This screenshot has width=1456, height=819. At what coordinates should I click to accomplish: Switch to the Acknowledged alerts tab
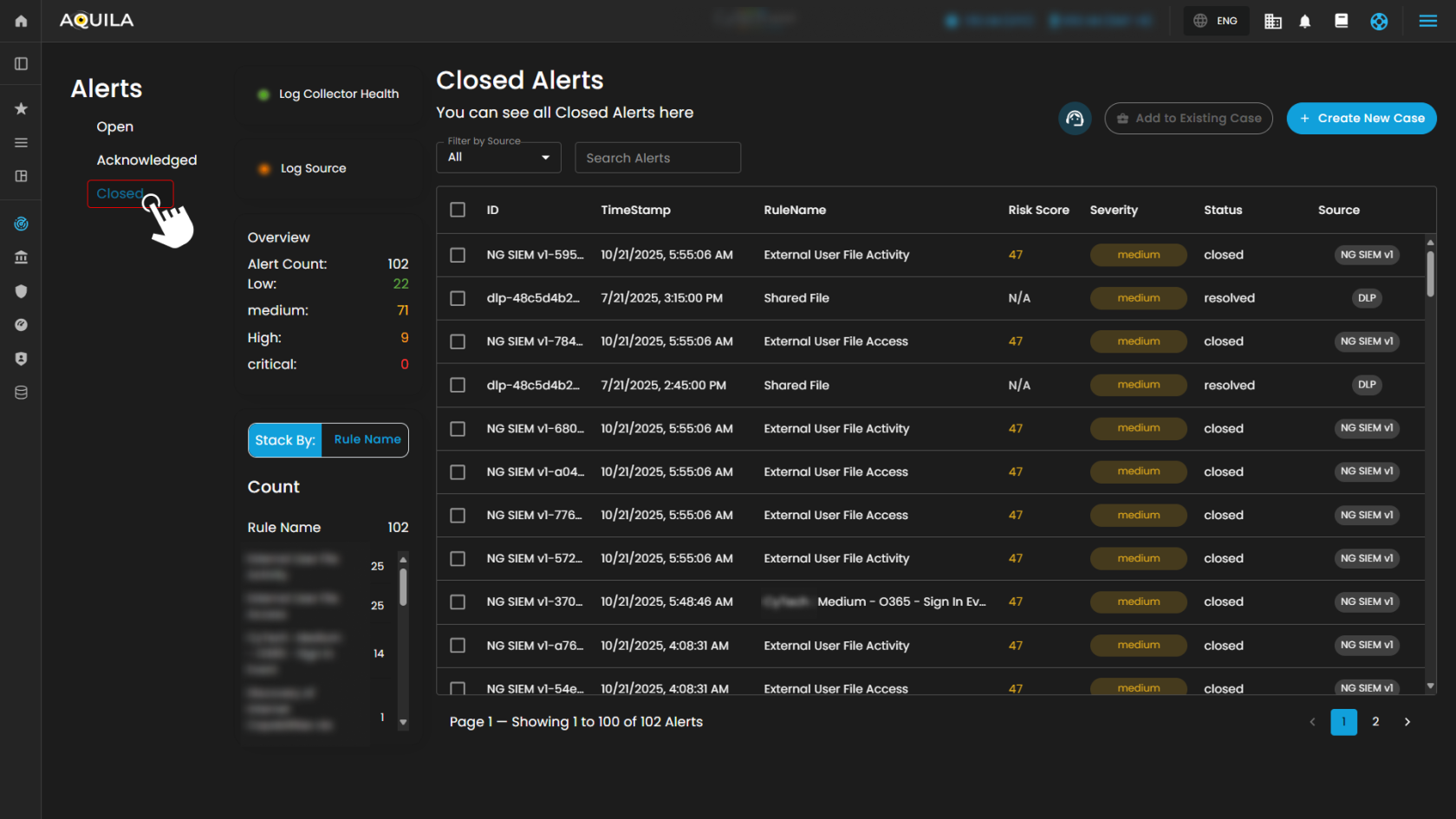point(146,160)
